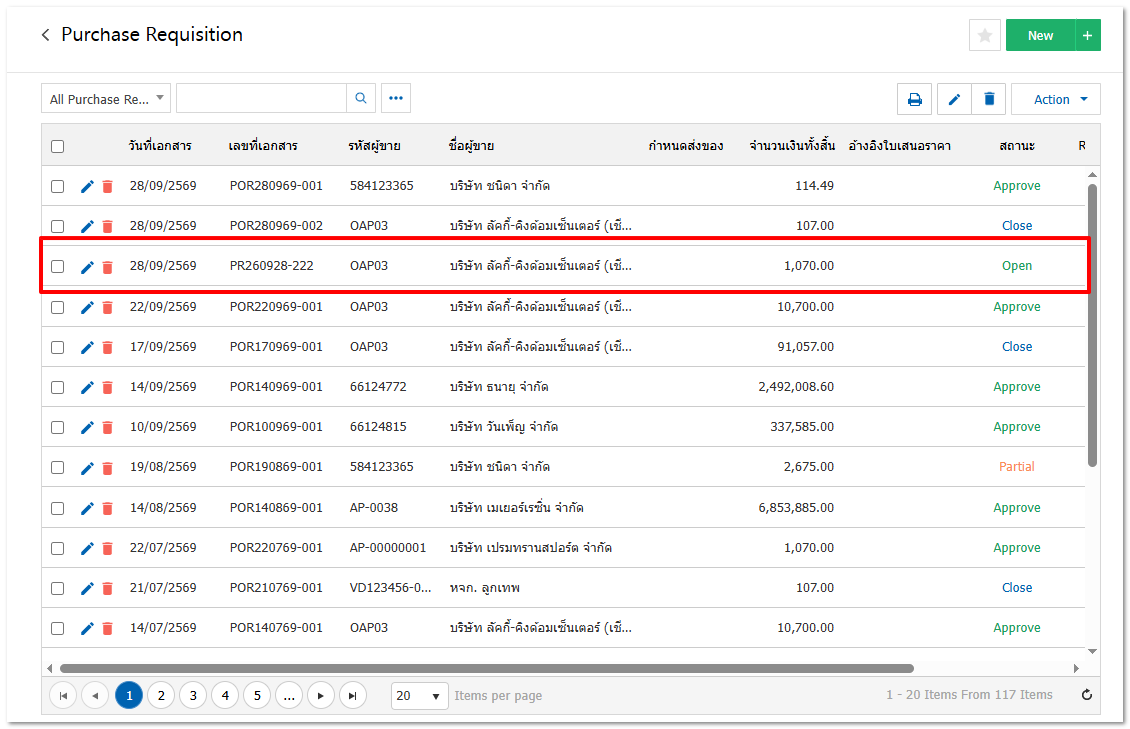Image resolution: width=1130 pixels, height=729 pixels.
Task: Click the back arrow beside Purchase Requisition
Action: (x=45, y=35)
